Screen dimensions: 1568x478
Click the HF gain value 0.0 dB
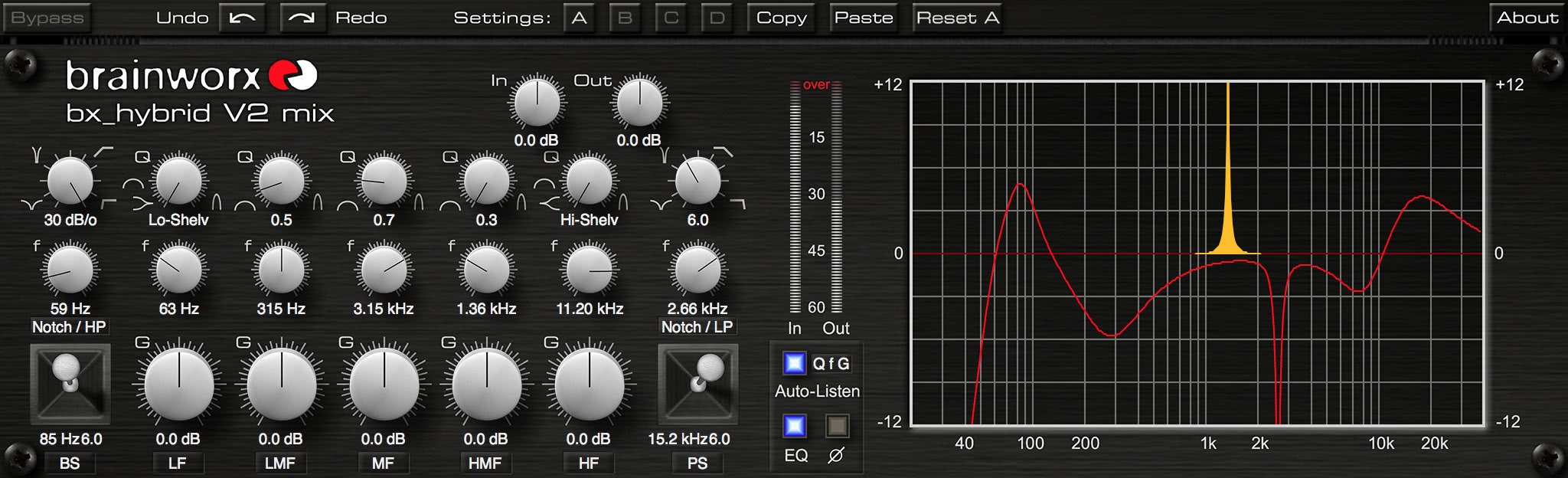[588, 440]
